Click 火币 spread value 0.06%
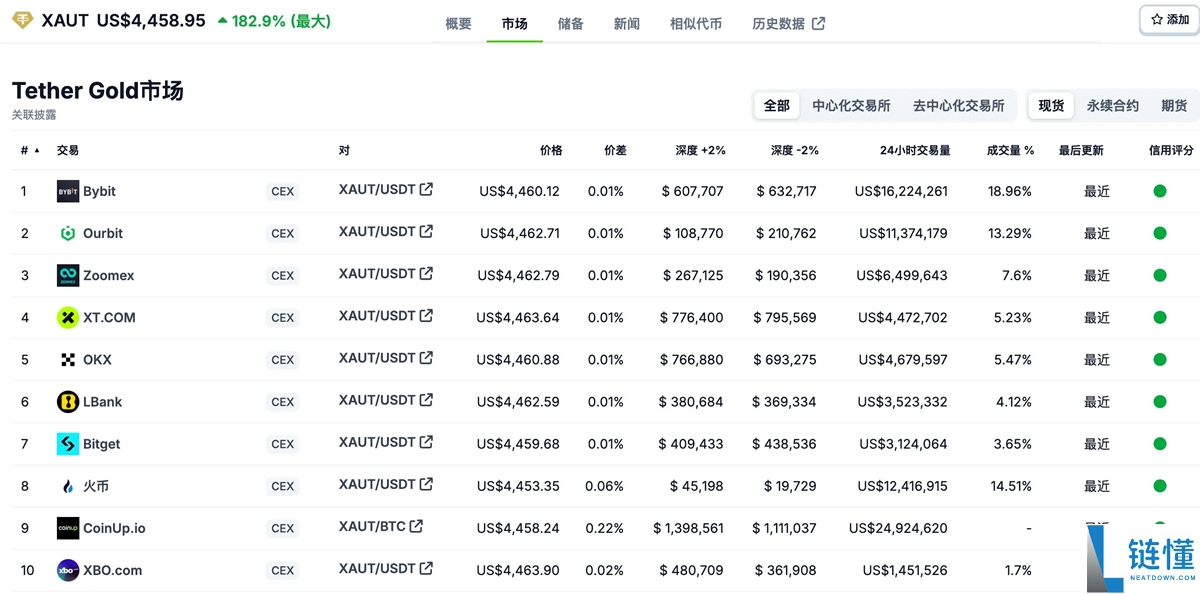Viewport: 1200px width, 594px height. coord(605,486)
